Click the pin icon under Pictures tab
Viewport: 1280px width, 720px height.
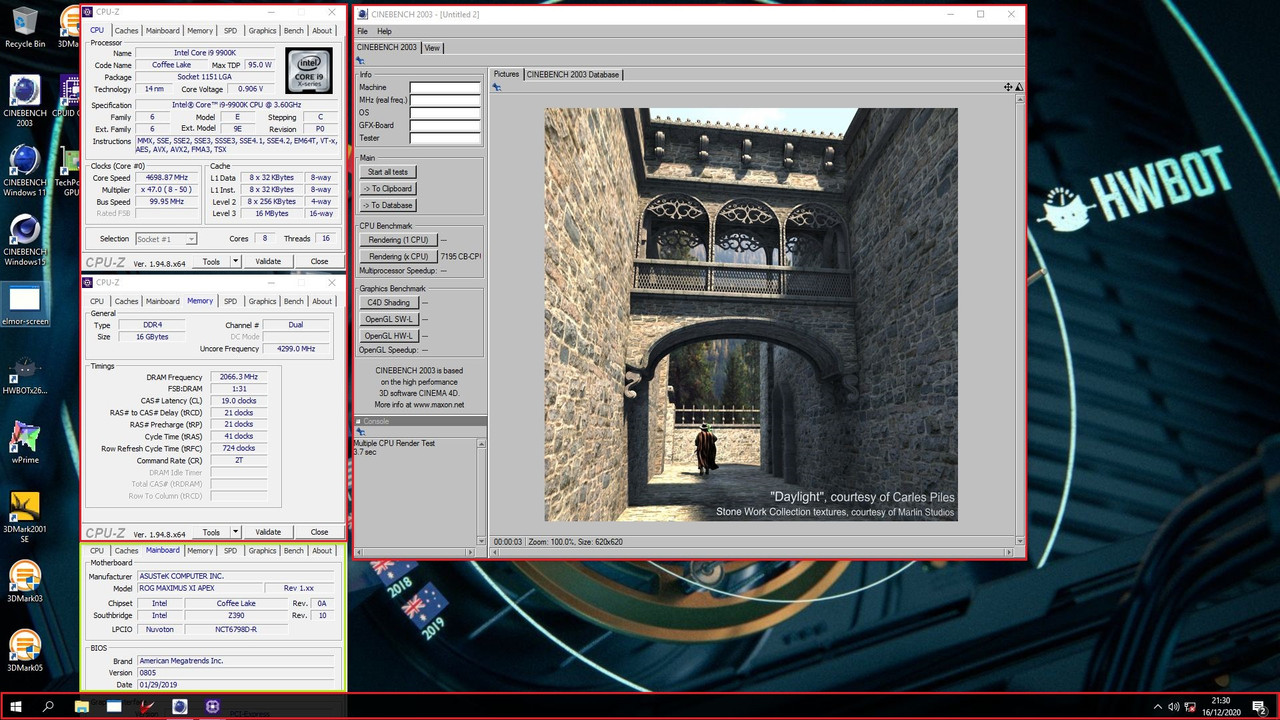(496, 88)
